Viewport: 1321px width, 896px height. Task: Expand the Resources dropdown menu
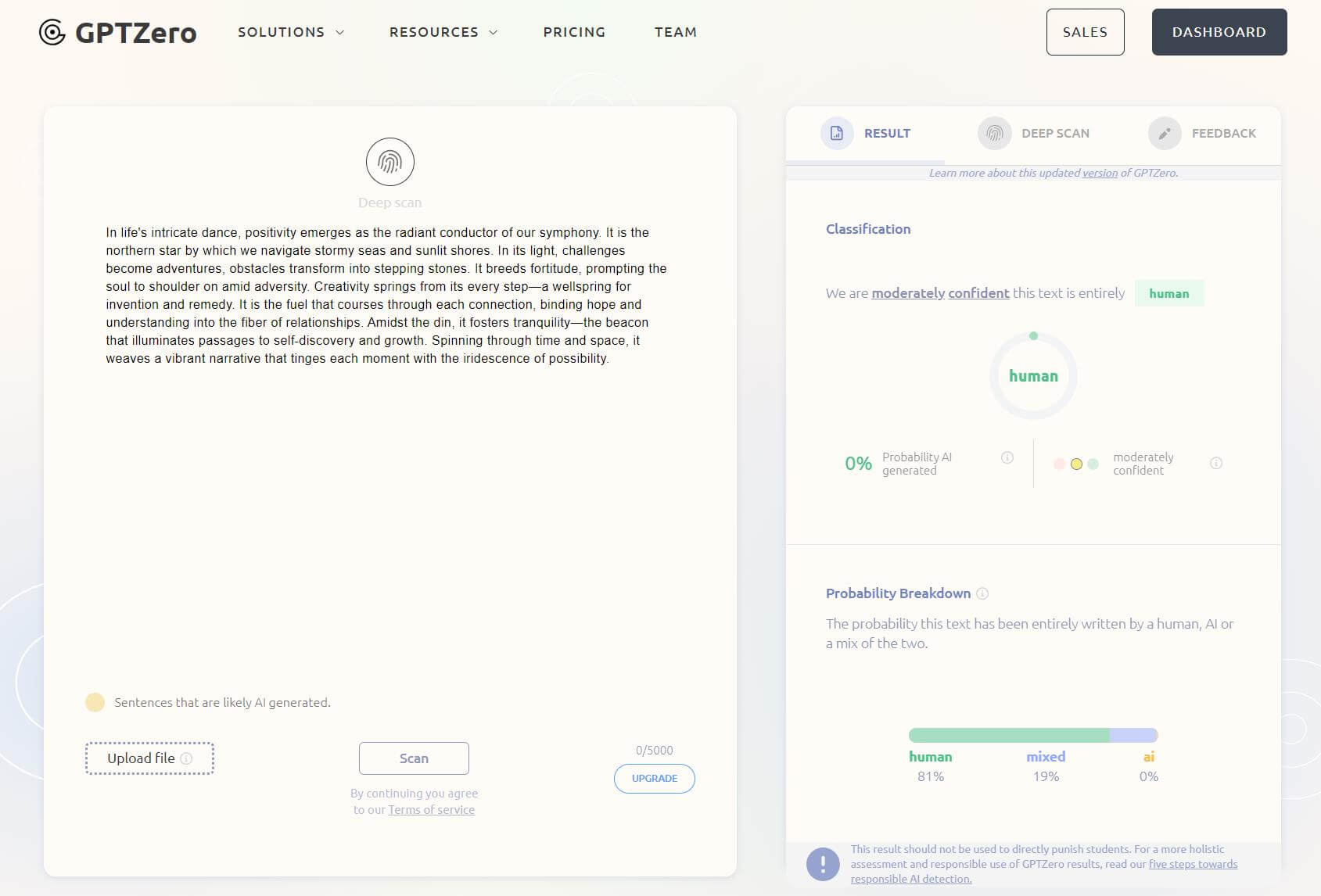[443, 32]
